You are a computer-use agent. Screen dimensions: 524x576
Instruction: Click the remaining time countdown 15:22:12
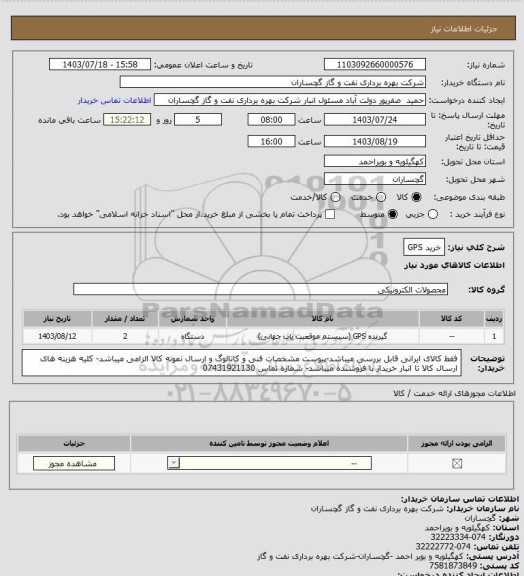127,120
